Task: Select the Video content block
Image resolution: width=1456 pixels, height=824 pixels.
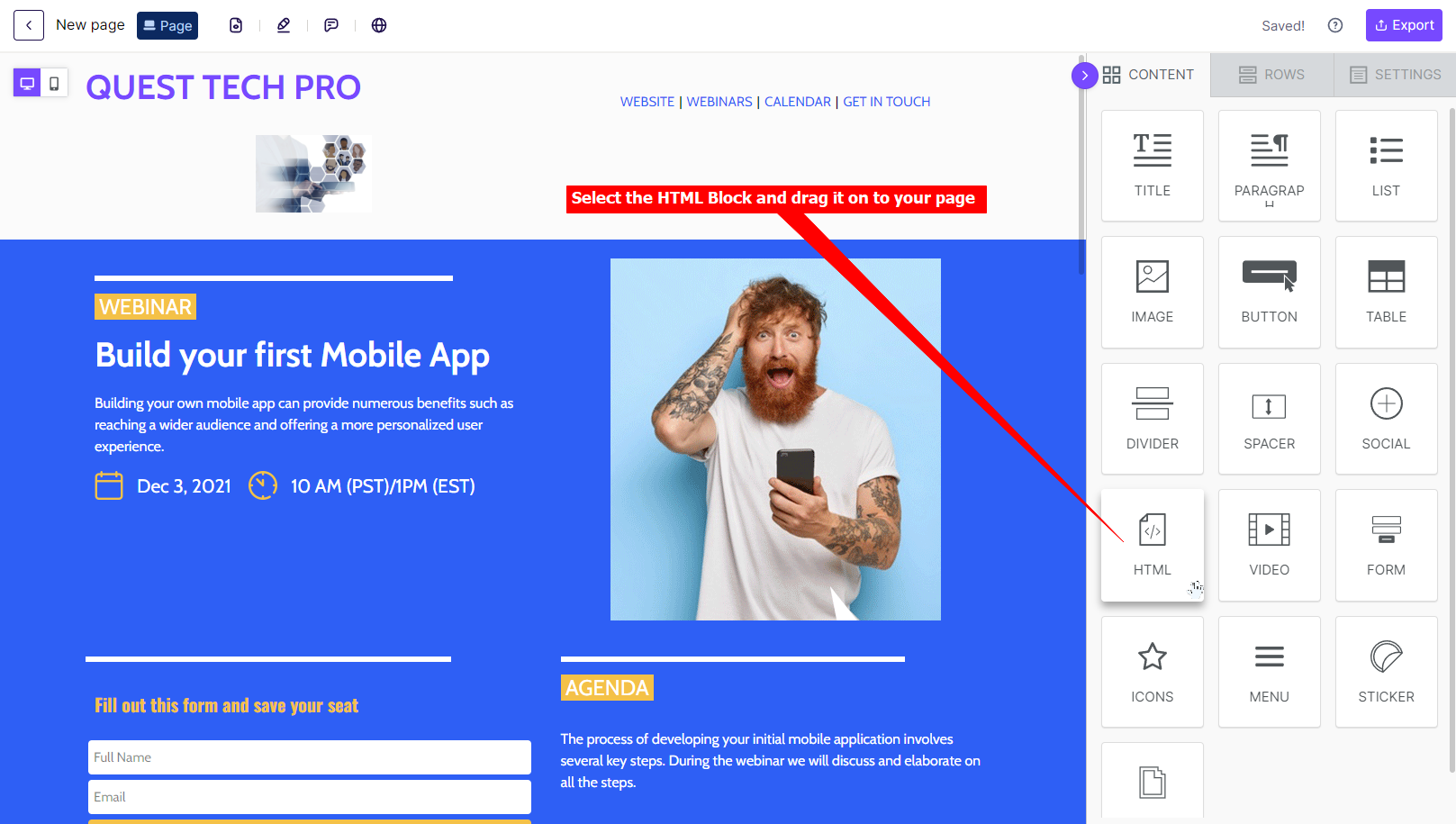Action: pos(1269,545)
